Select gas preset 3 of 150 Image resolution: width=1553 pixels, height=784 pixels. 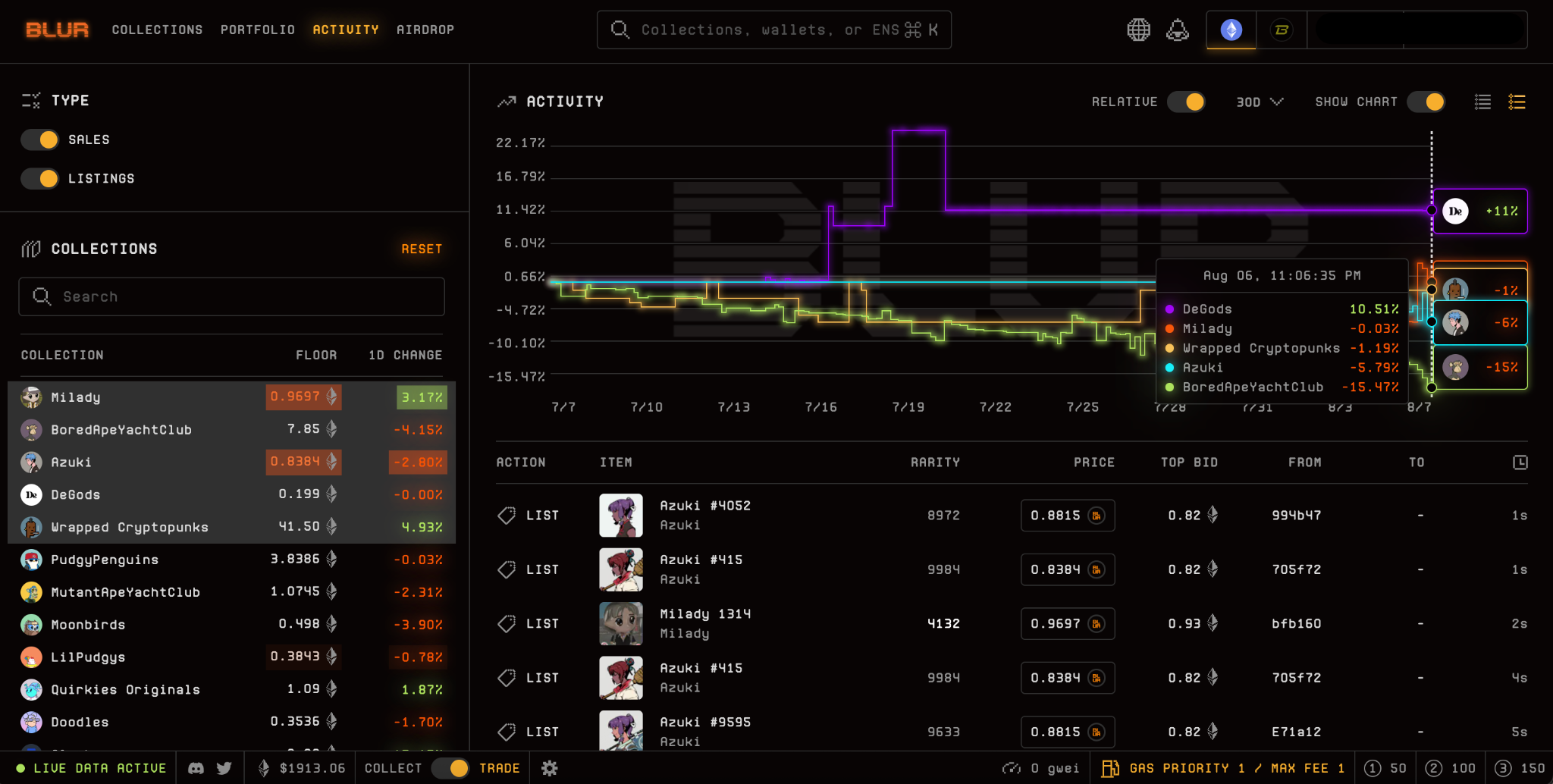(1519, 768)
